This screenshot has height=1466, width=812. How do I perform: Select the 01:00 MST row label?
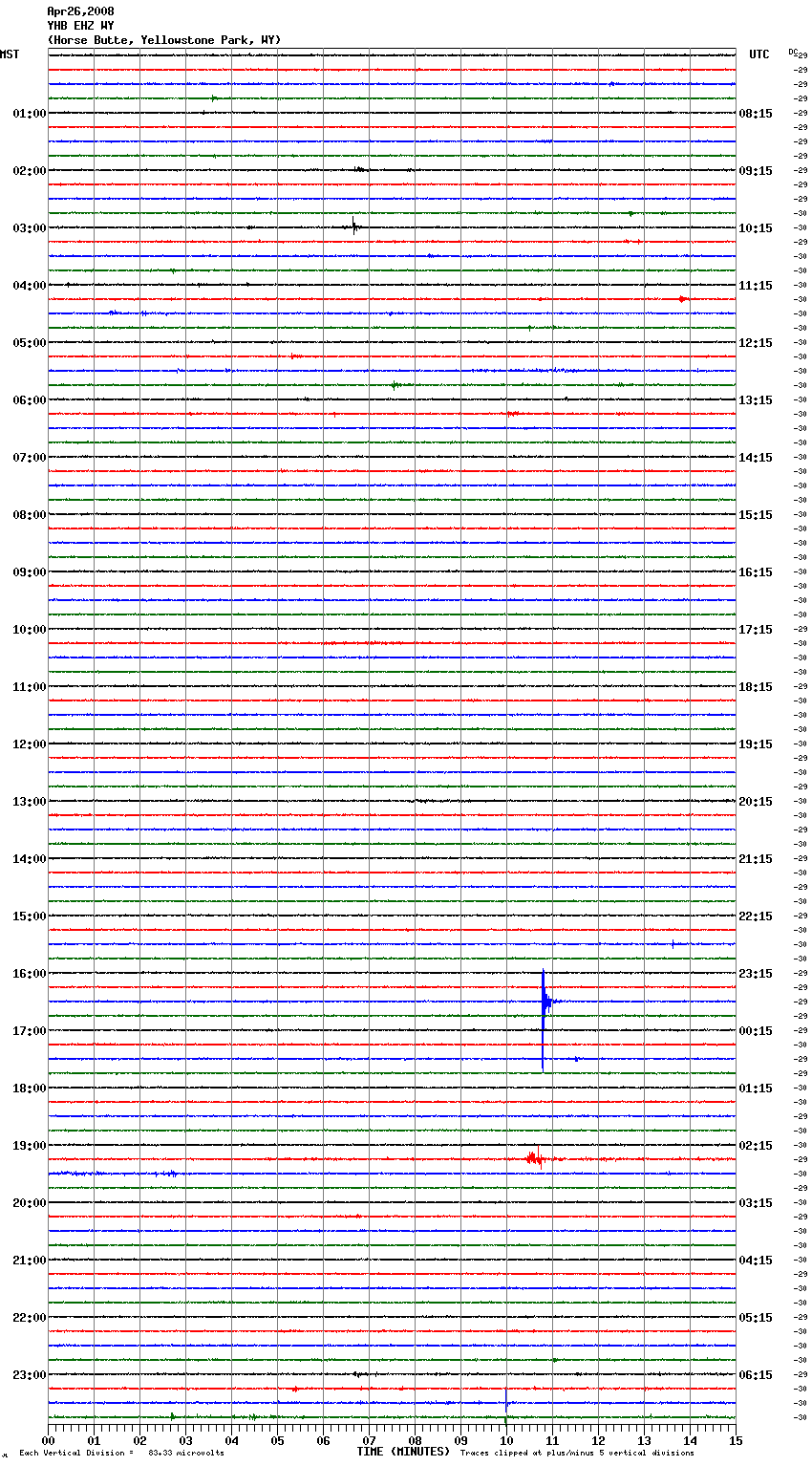pyautogui.click(x=30, y=114)
